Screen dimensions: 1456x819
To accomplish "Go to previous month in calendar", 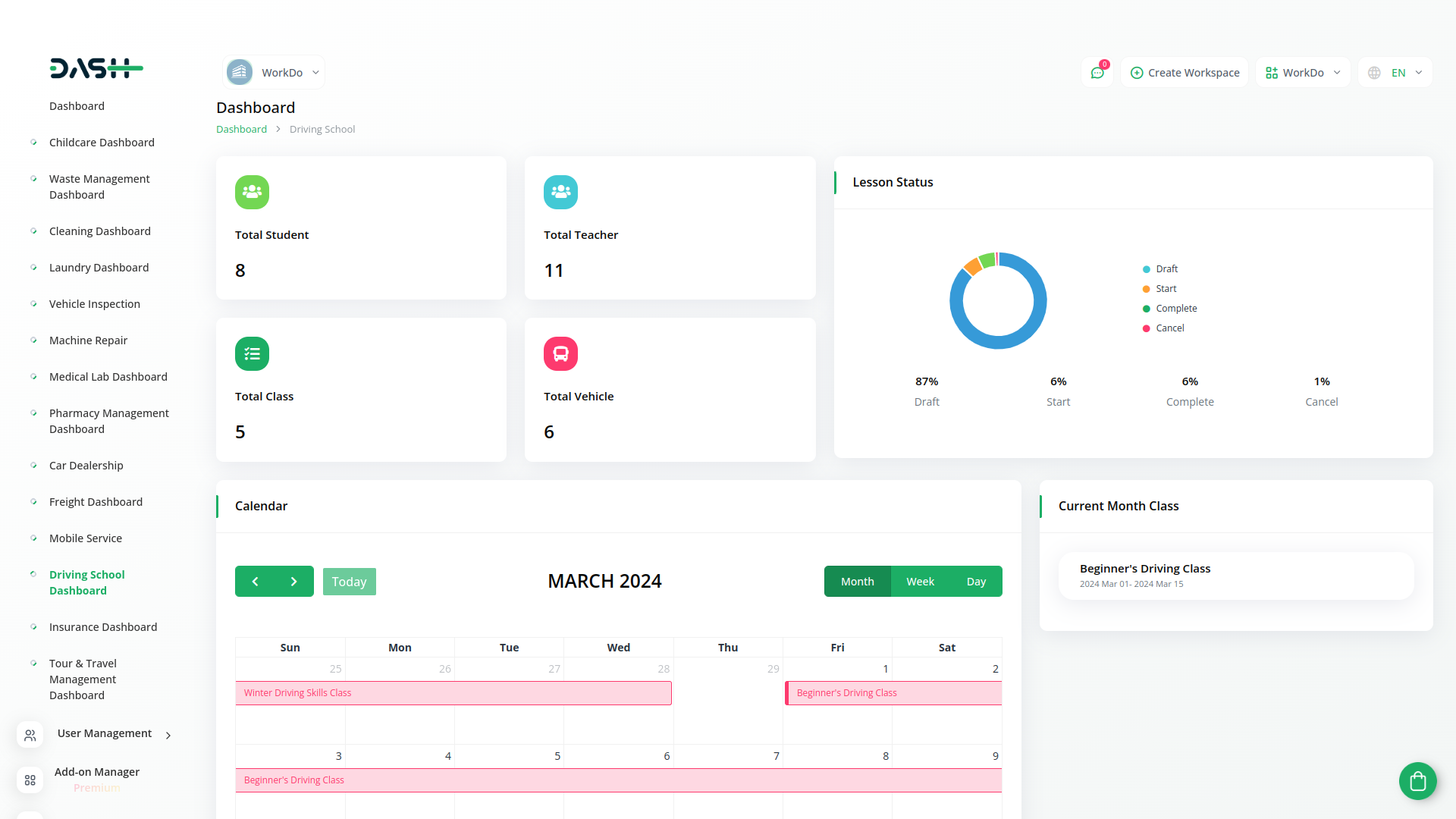I will tap(255, 582).
